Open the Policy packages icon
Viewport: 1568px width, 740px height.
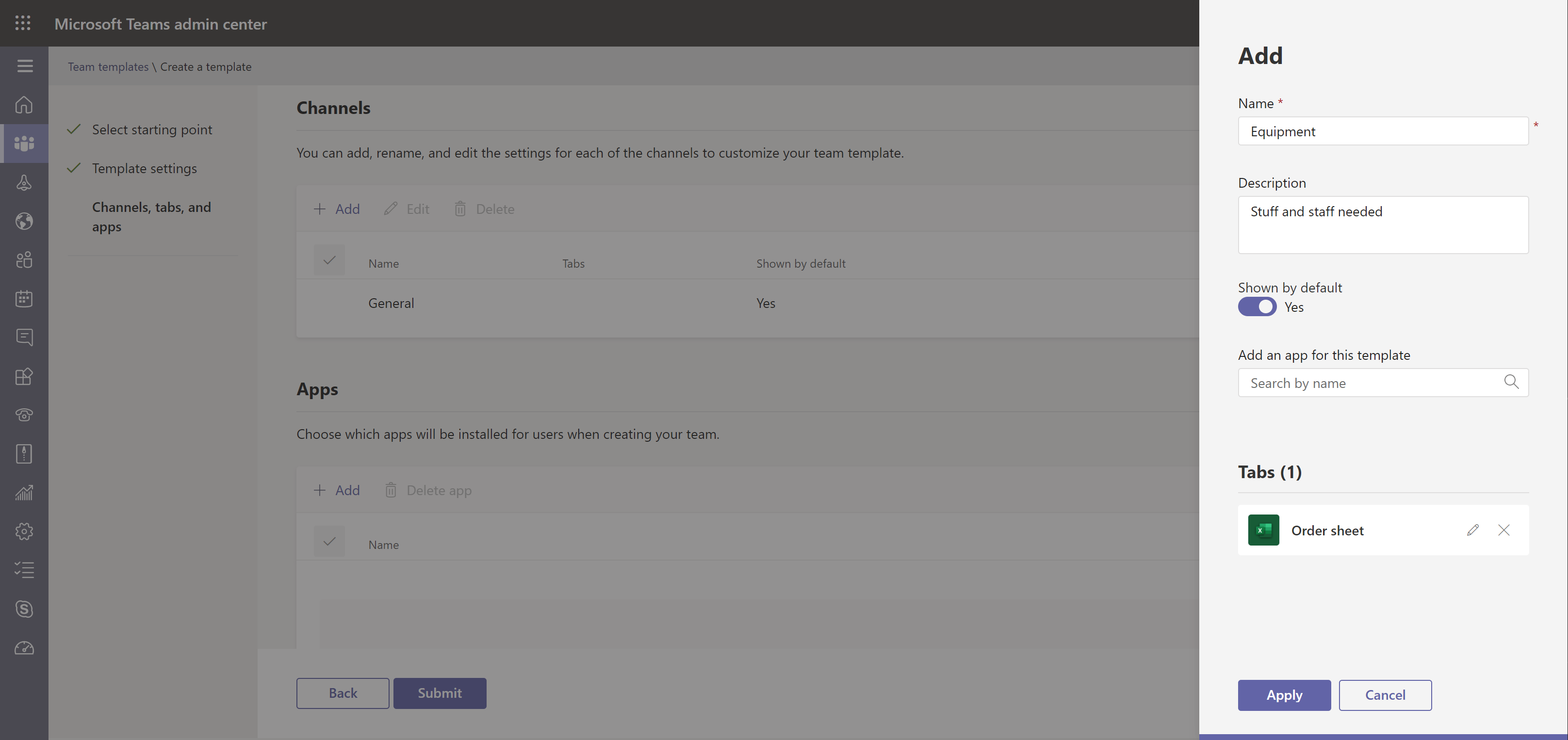tap(24, 454)
